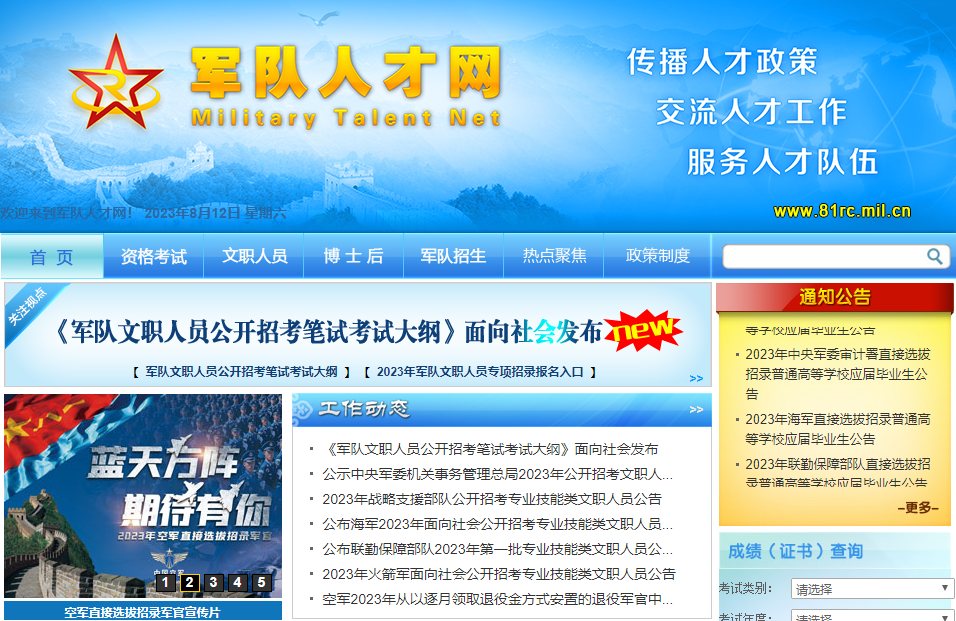Show slide 1 of the image carousel
This screenshot has height=621, width=956.
(165, 583)
